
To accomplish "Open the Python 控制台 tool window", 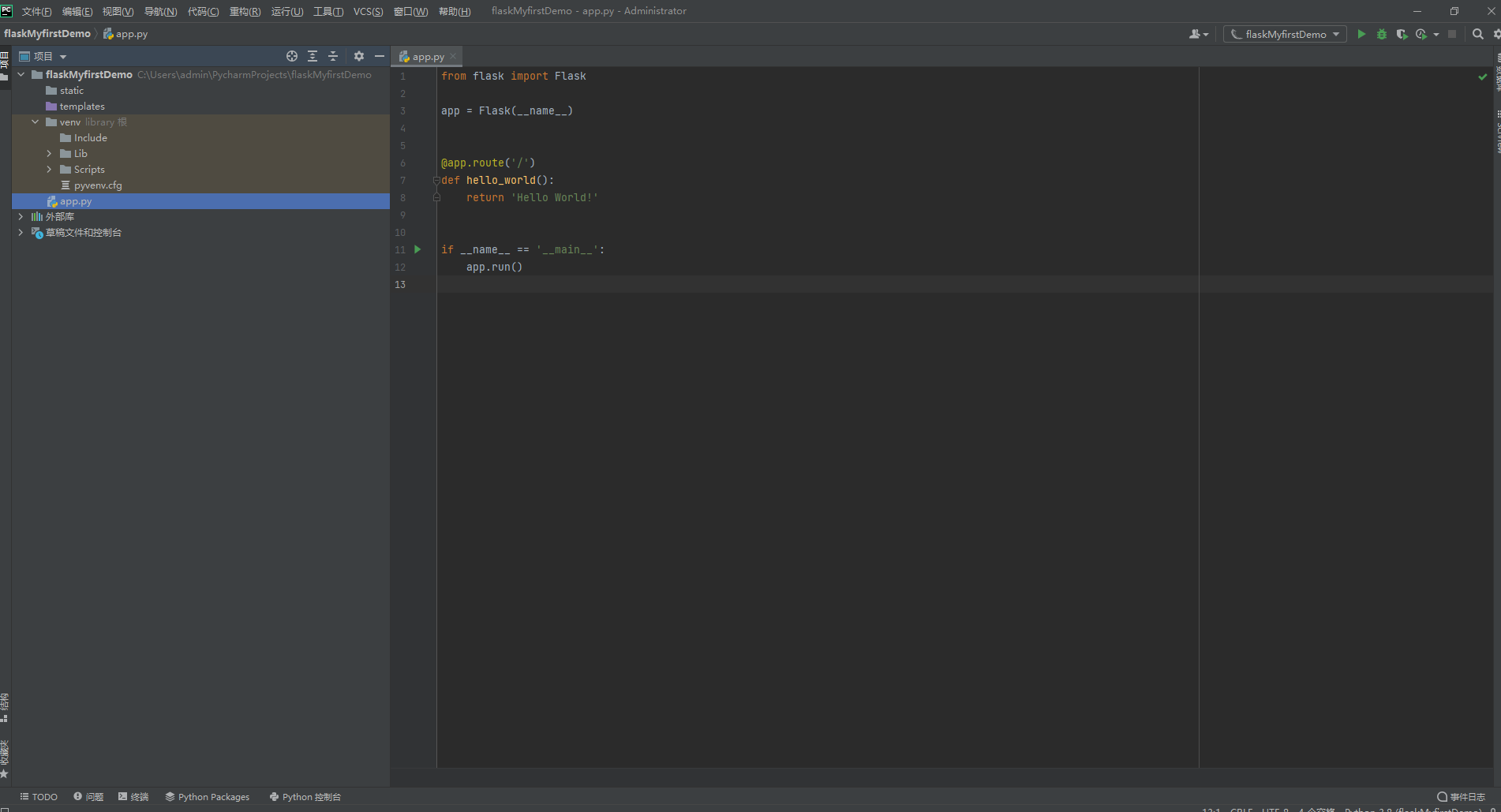I will [305, 797].
